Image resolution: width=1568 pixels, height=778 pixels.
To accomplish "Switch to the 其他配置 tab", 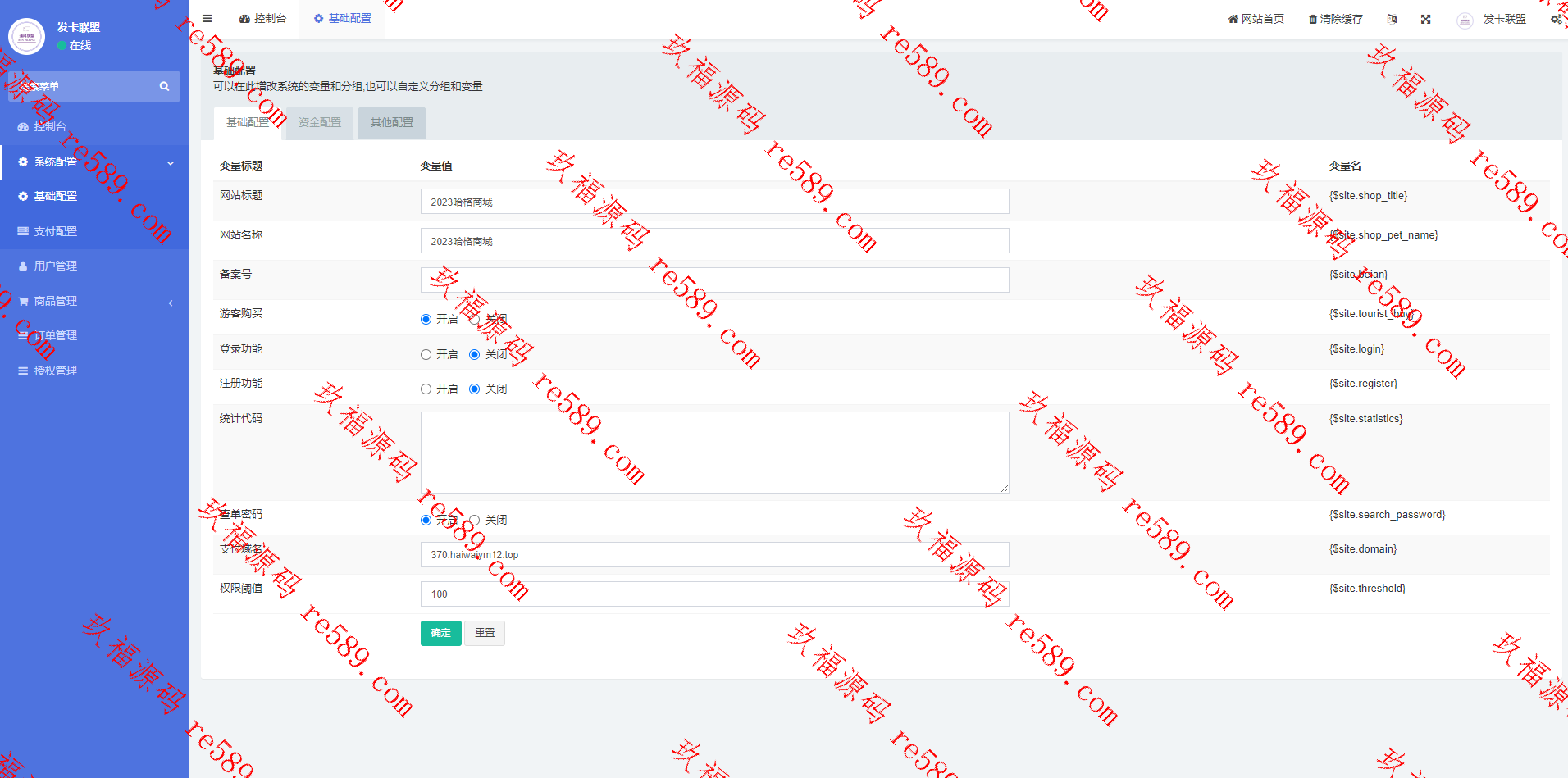I will pyautogui.click(x=392, y=123).
